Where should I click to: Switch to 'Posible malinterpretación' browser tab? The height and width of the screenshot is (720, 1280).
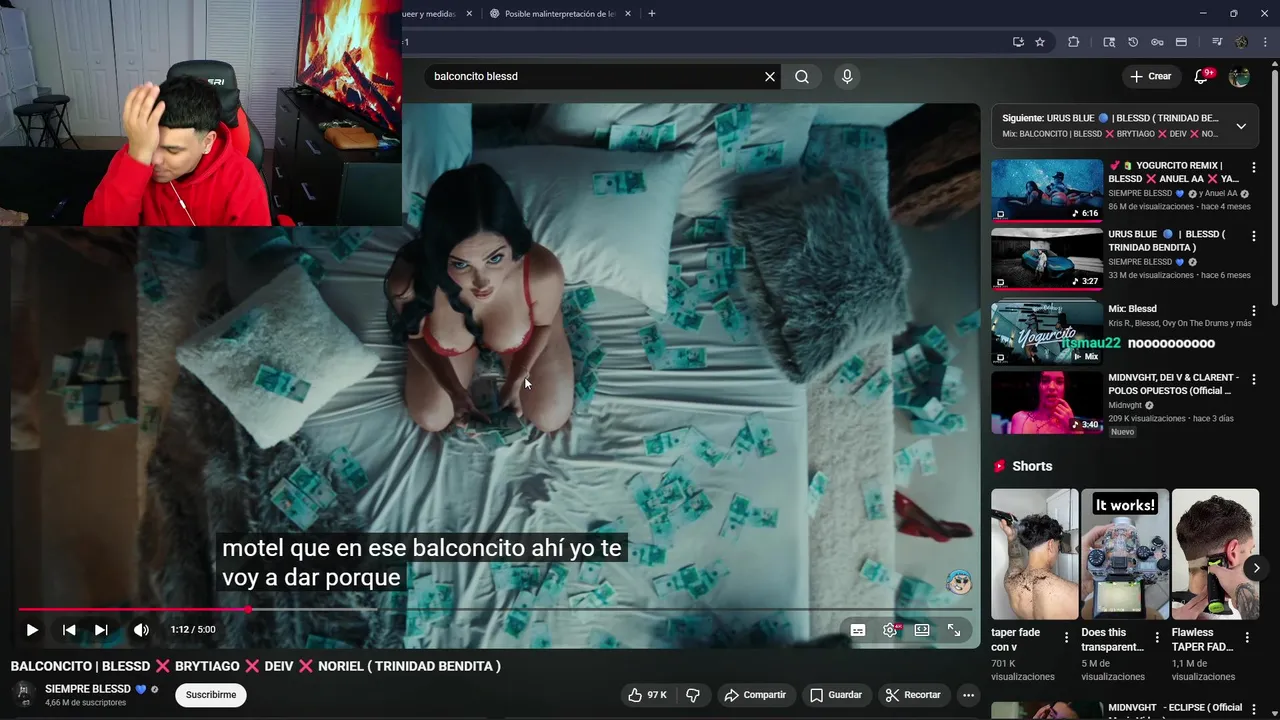pos(559,14)
